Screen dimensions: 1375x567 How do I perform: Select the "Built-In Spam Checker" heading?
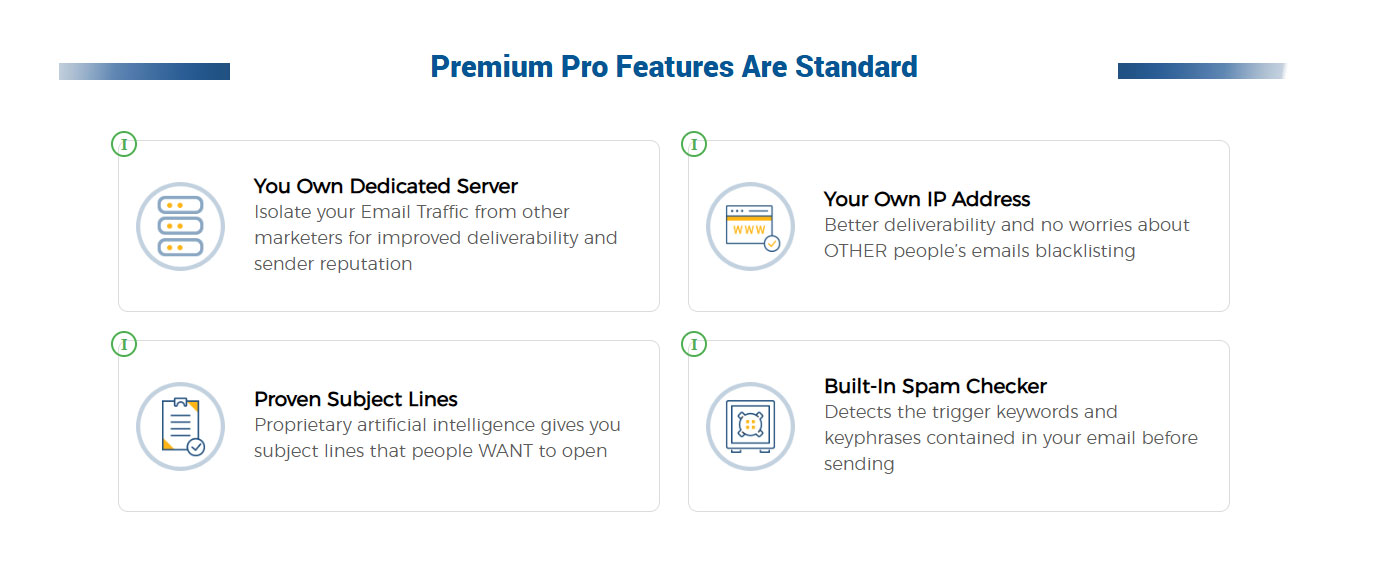pyautogui.click(x=935, y=386)
